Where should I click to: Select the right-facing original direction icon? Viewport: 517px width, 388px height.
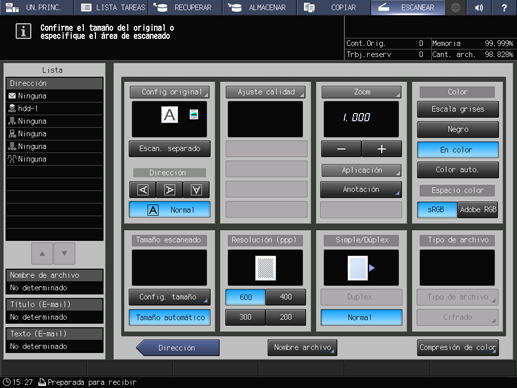[x=169, y=190]
